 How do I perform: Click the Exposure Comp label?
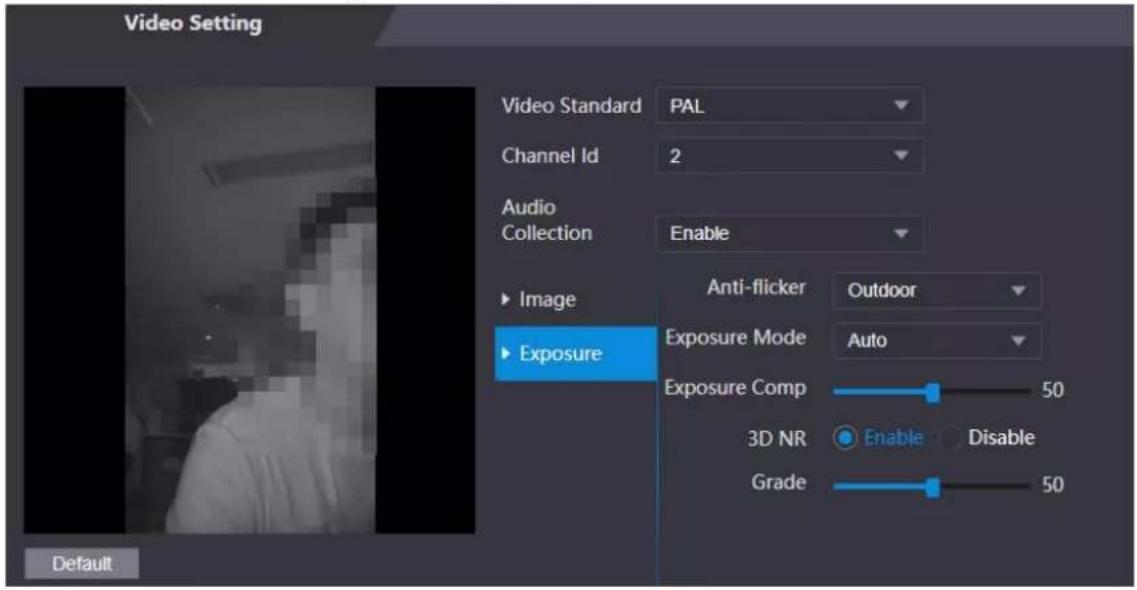coord(735,388)
